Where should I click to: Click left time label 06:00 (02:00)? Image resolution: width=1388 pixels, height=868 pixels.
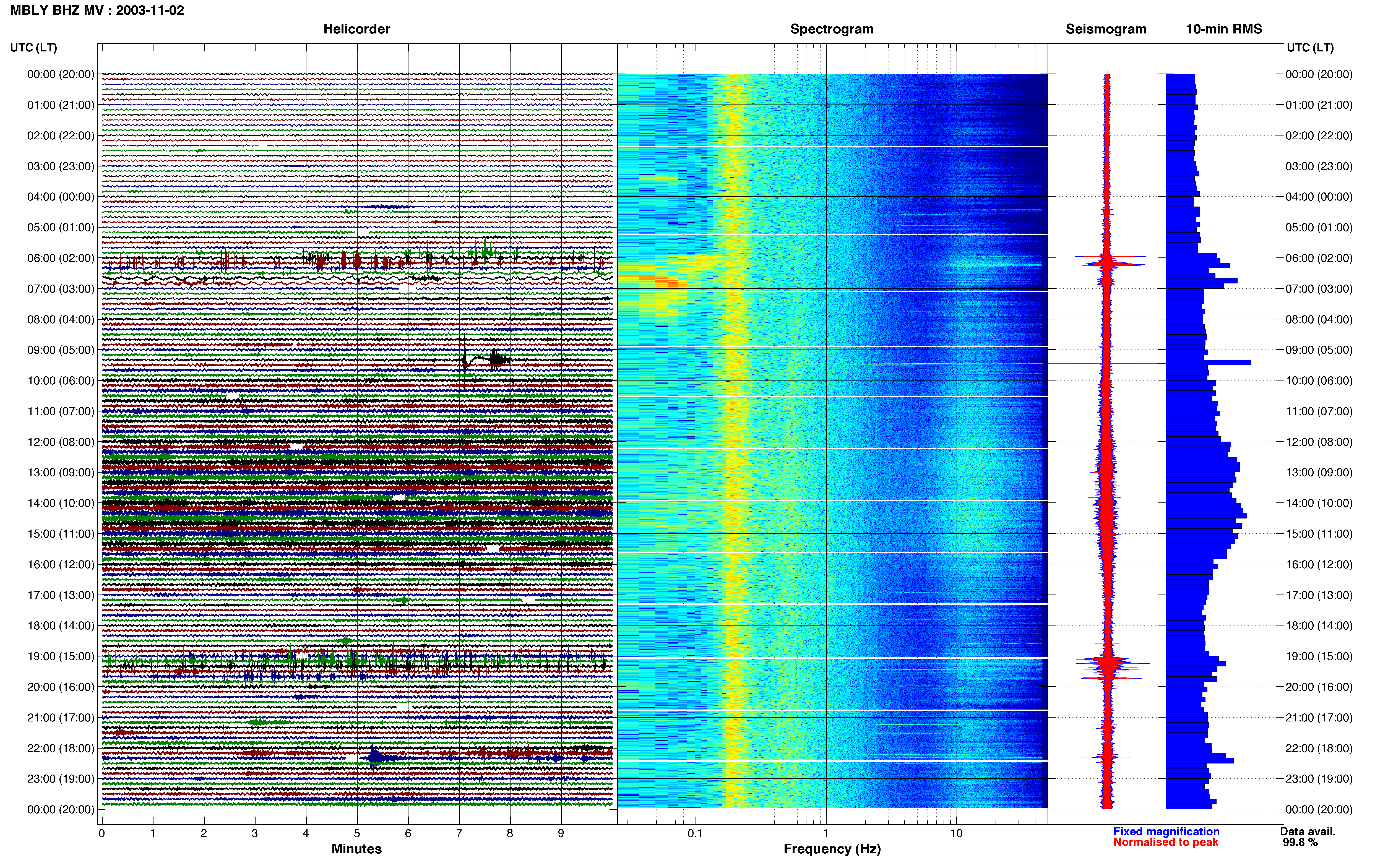pyautogui.click(x=61, y=258)
